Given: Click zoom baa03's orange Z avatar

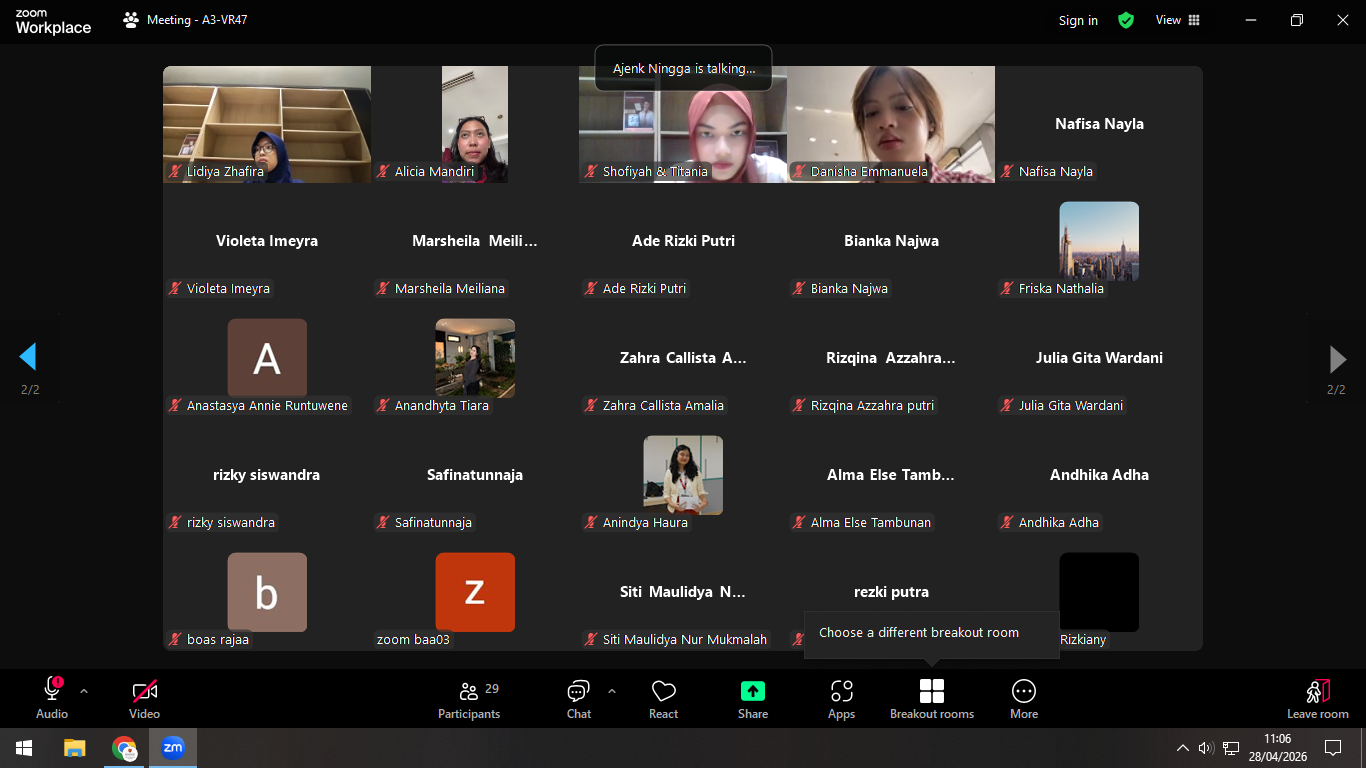Looking at the screenshot, I should (x=475, y=592).
